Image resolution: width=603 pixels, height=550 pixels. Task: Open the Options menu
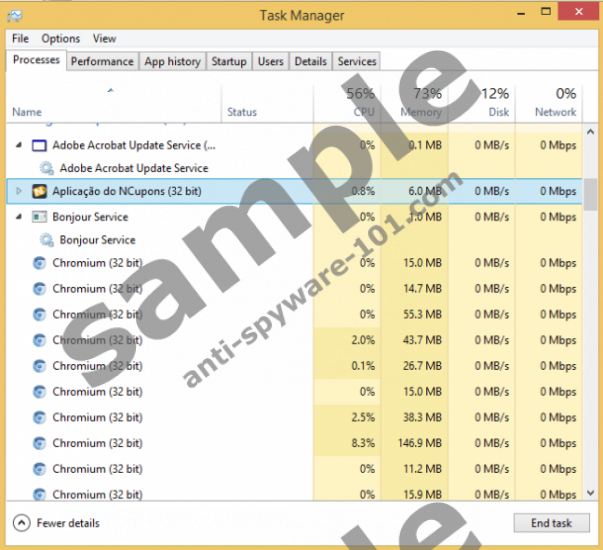(x=60, y=39)
